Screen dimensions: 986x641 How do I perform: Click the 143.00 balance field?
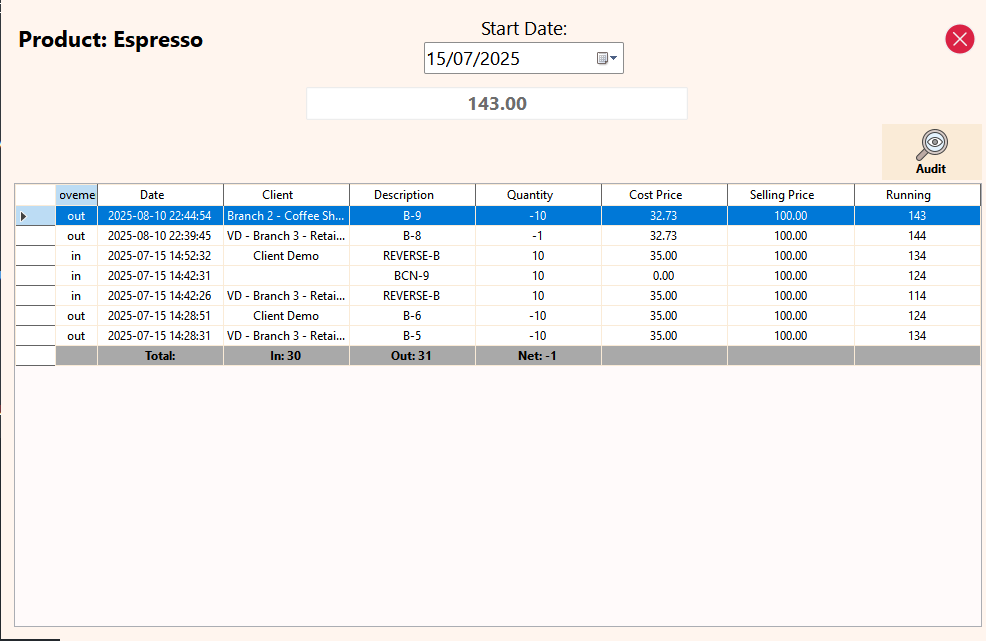[496, 104]
